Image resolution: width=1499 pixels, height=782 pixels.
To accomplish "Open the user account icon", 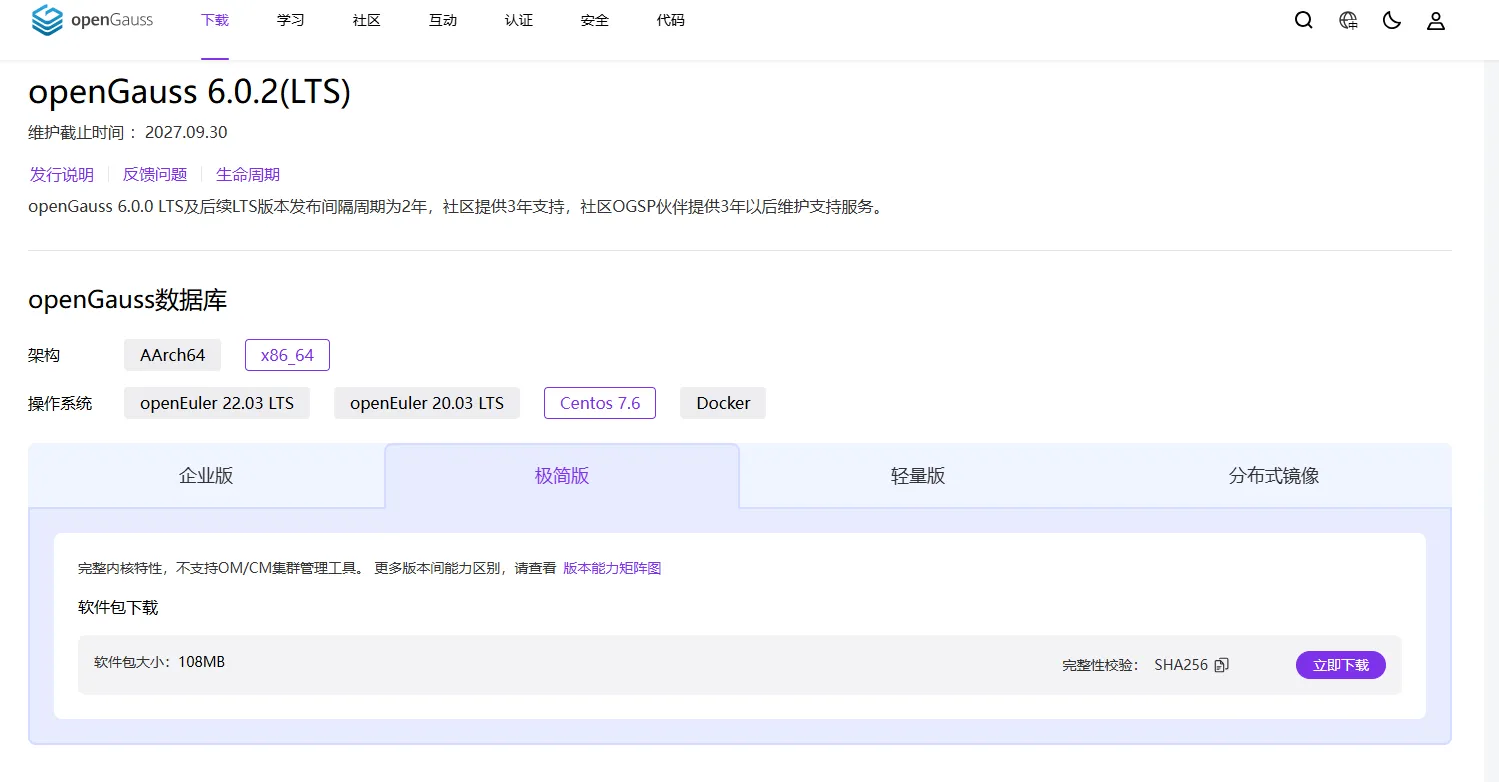I will pyautogui.click(x=1435, y=19).
